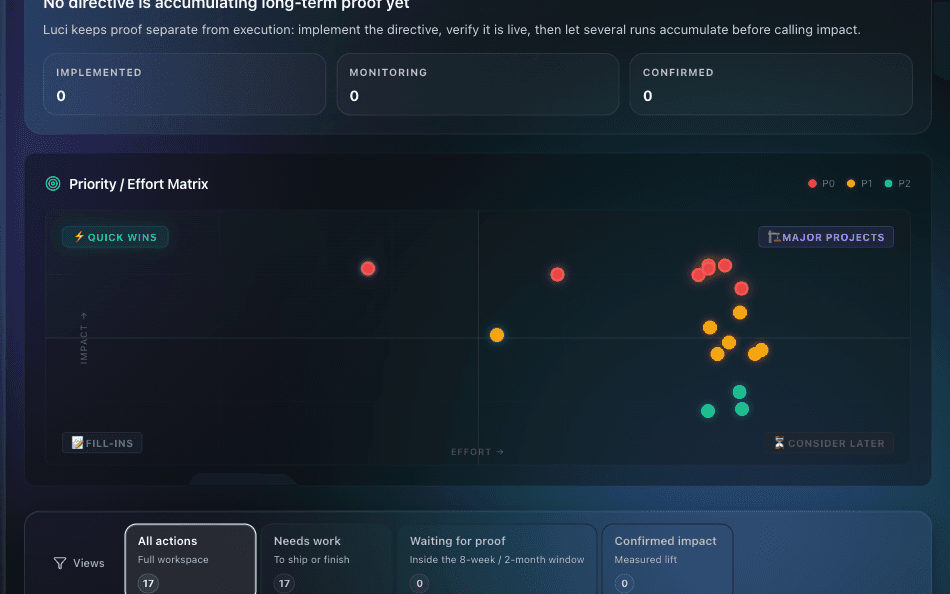Toggle the red P0 legend marker
This screenshot has height=594, width=950.
pos(811,183)
